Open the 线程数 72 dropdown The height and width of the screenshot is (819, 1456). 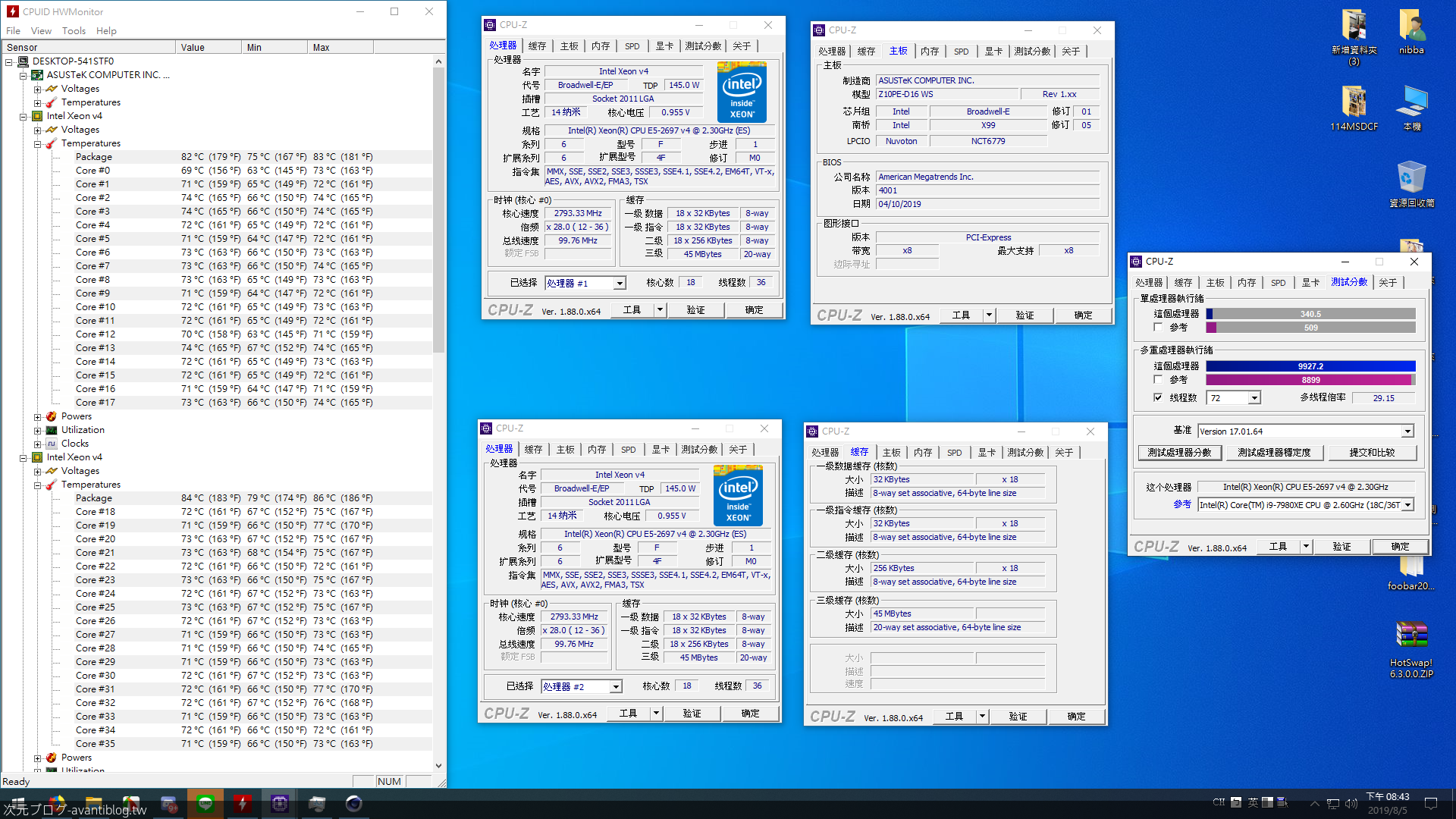click(1254, 398)
